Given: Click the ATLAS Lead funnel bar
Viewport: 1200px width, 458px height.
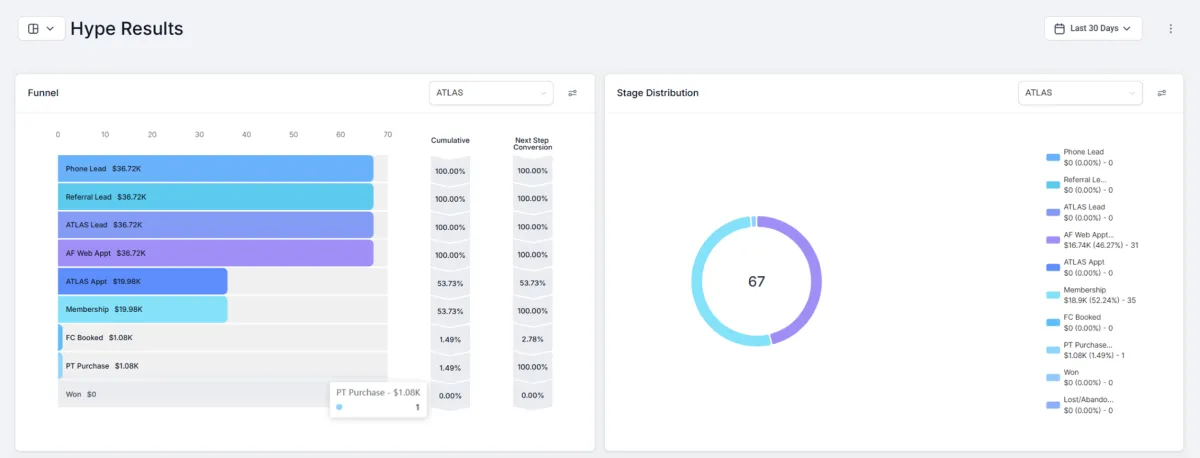Looking at the screenshot, I should tap(215, 225).
